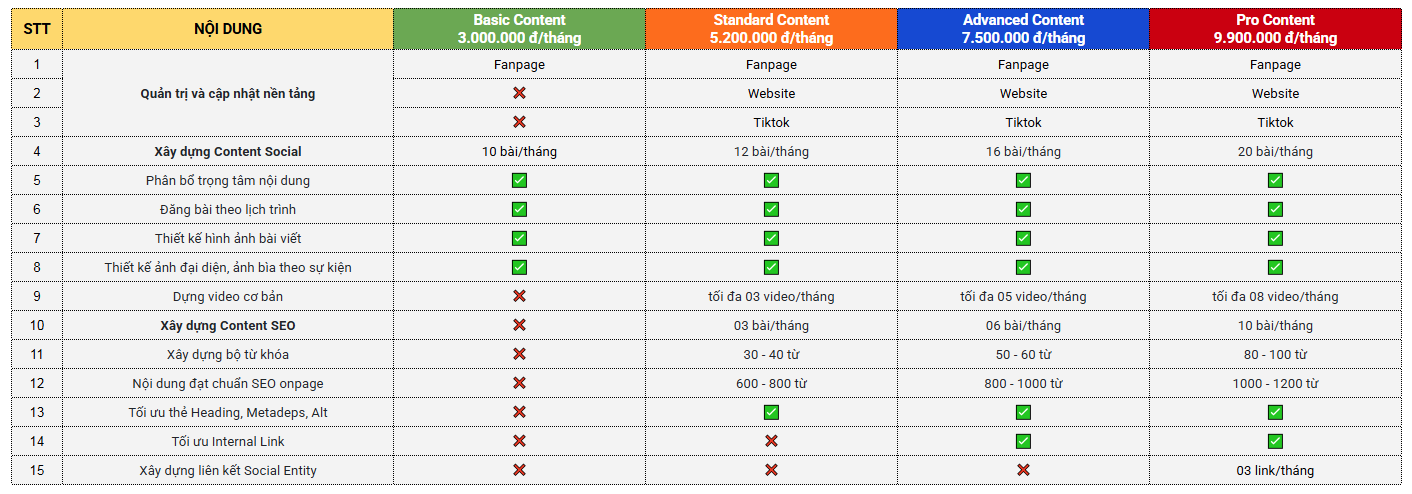Click the NỘI DUNG column header
Image resolution: width=1412 pixels, height=494 pixels.
(x=228, y=29)
